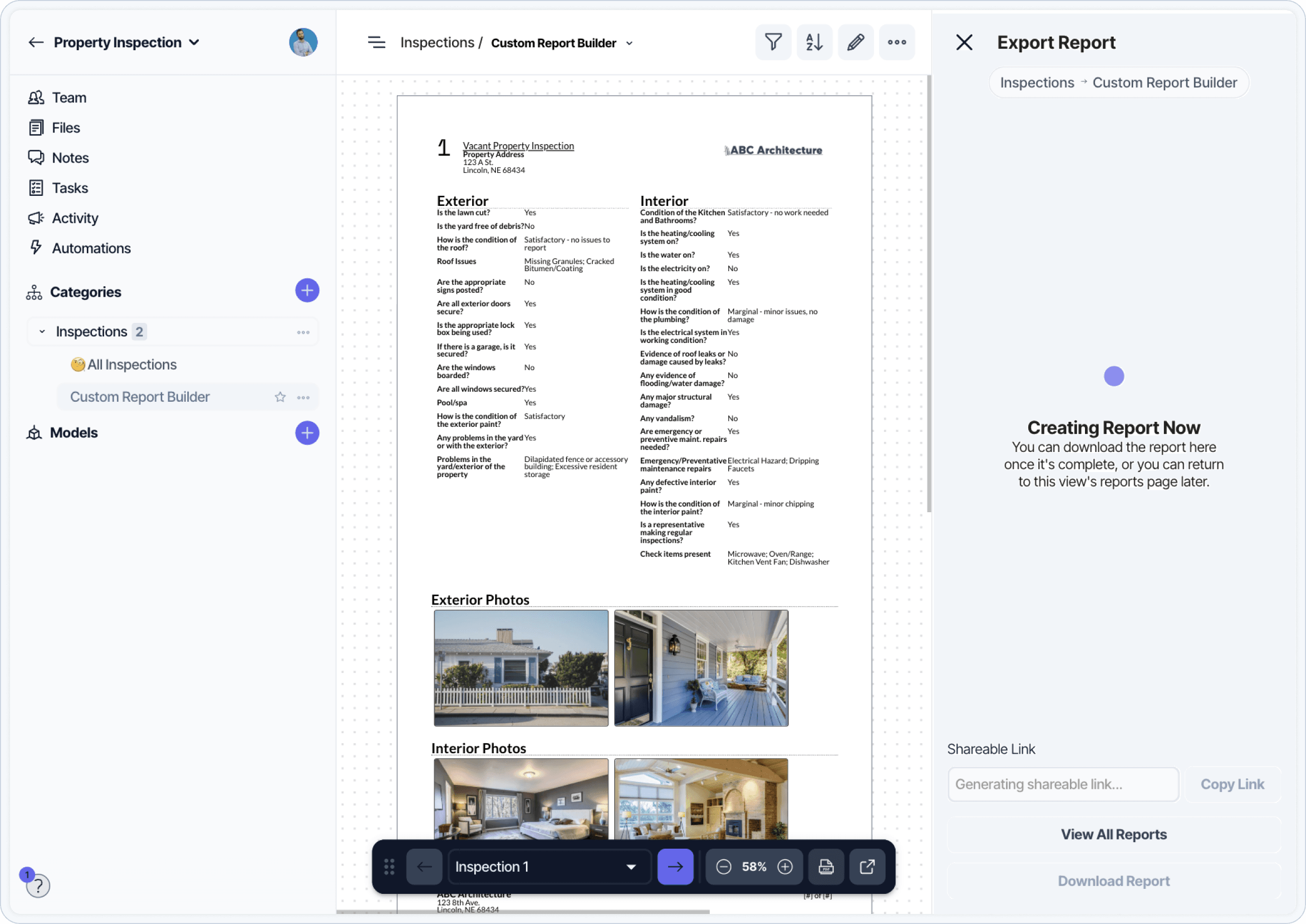Viewport: 1306px width, 924px height.
Task: Open the Tasks sidebar item
Action: [70, 188]
